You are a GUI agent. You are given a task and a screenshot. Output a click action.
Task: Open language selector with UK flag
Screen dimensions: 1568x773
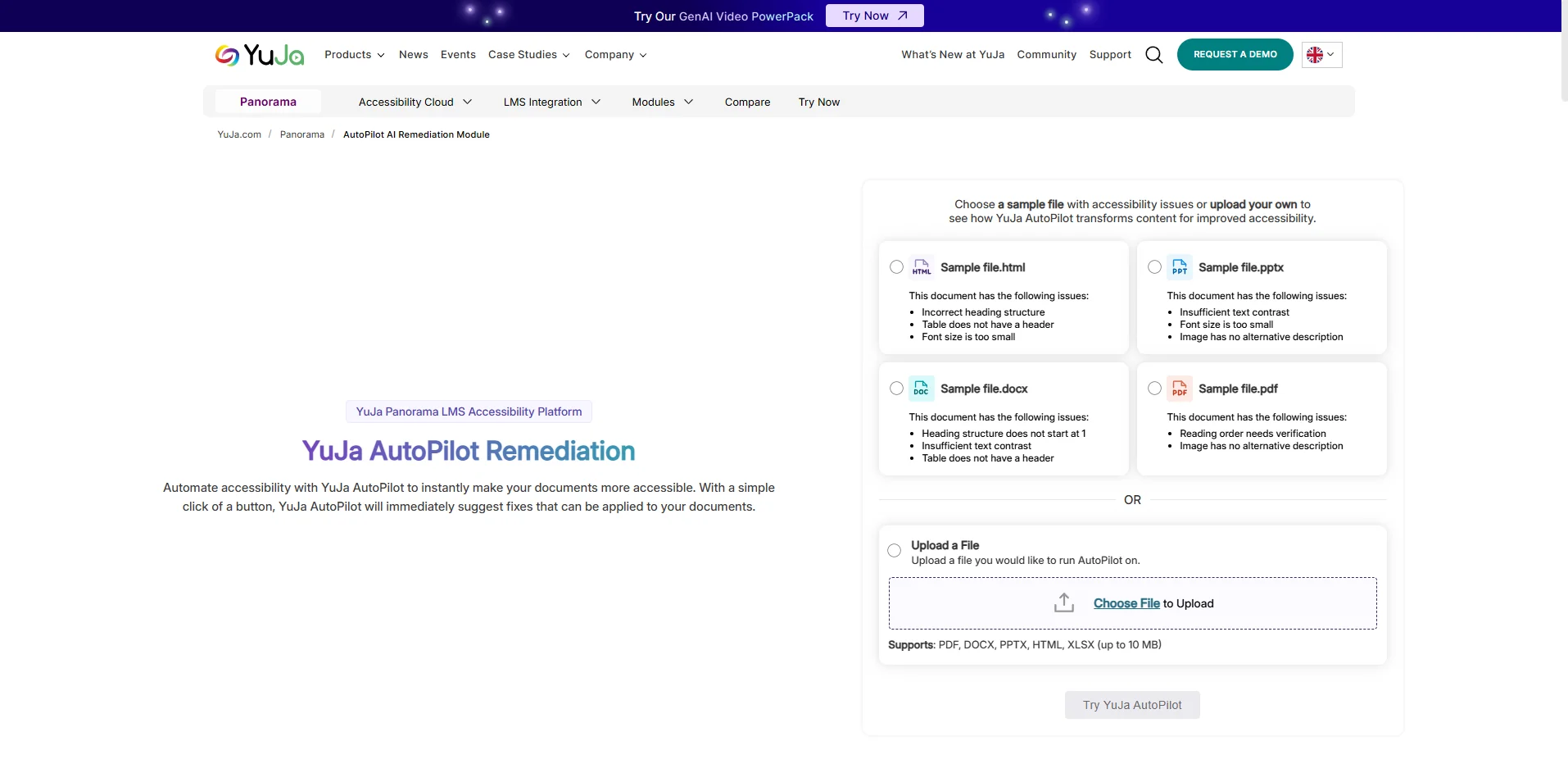(1321, 55)
